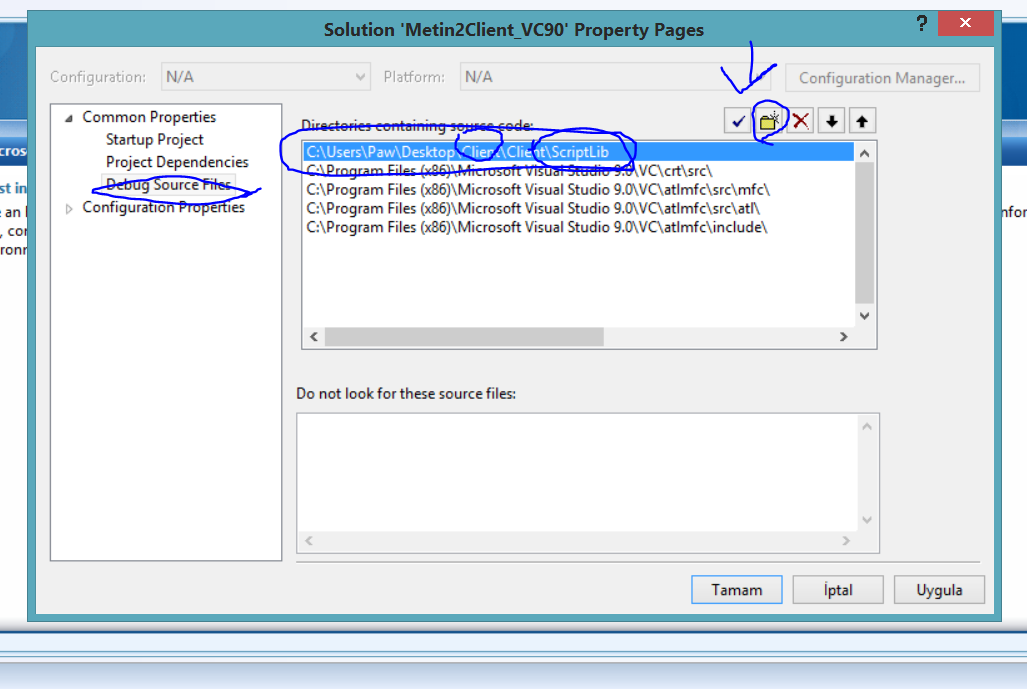Click the Check Entries checkmark icon
Screen dimensions: 1027x689
click(x=738, y=121)
